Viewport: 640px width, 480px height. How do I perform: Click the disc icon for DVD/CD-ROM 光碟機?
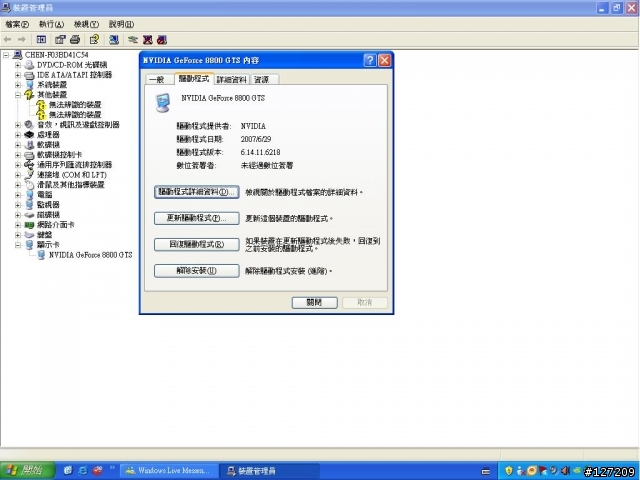pyautogui.click(x=29, y=65)
